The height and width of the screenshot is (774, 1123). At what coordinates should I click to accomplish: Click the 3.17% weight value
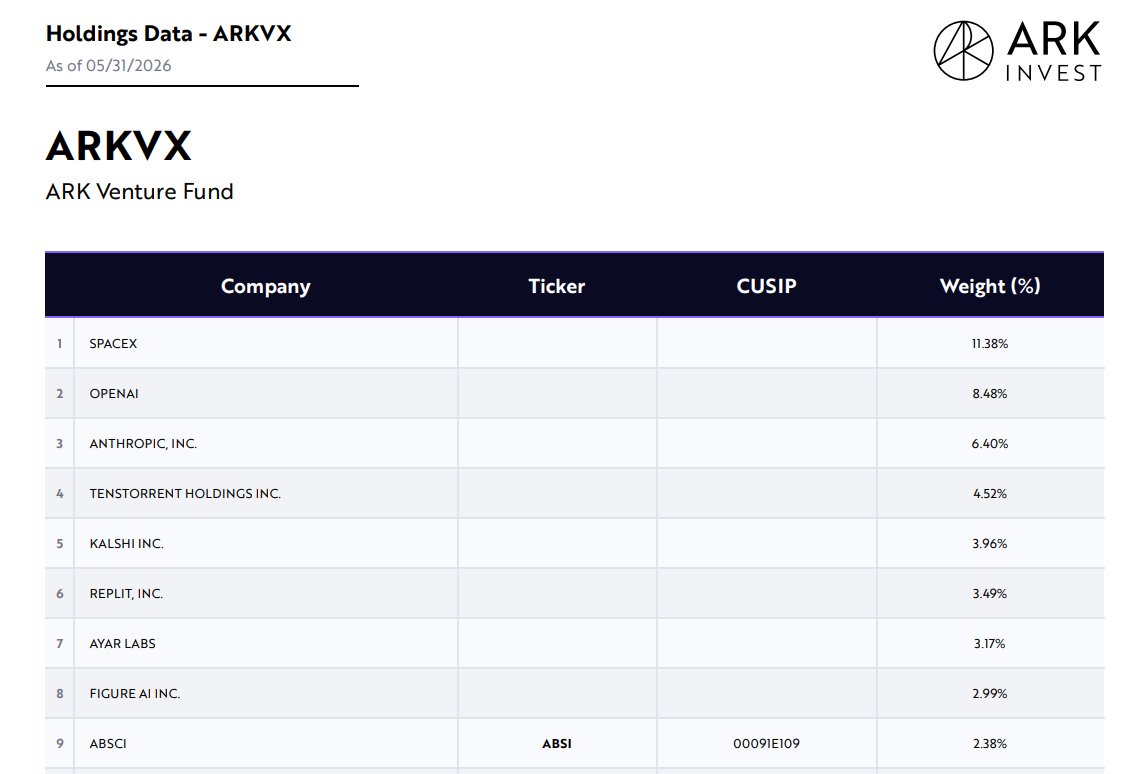[990, 644]
